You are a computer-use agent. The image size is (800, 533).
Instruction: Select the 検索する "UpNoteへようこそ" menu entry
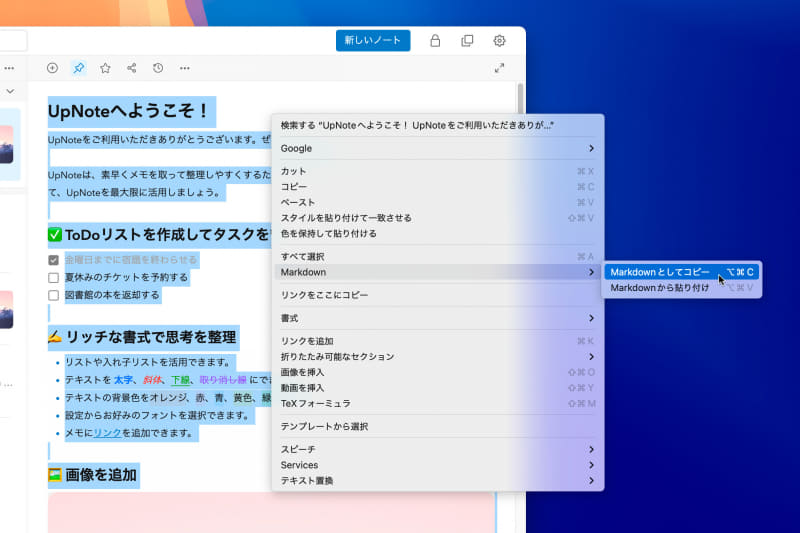pyautogui.click(x=438, y=125)
